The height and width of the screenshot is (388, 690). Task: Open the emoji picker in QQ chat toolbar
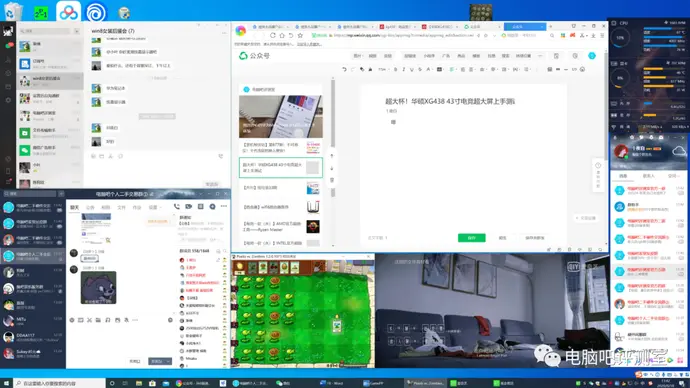point(72,320)
